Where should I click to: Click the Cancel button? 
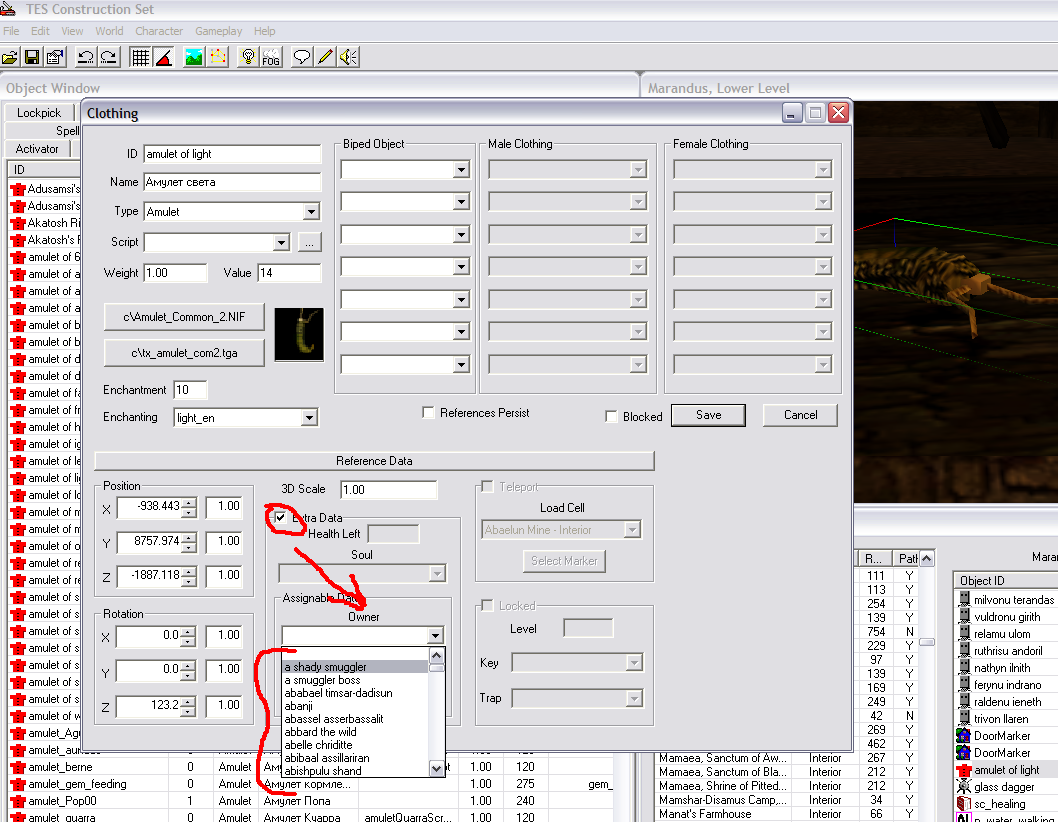(x=800, y=415)
